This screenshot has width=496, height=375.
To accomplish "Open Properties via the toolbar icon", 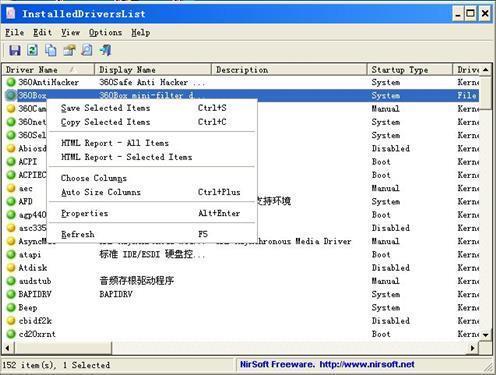I will pyautogui.click(x=69, y=50).
